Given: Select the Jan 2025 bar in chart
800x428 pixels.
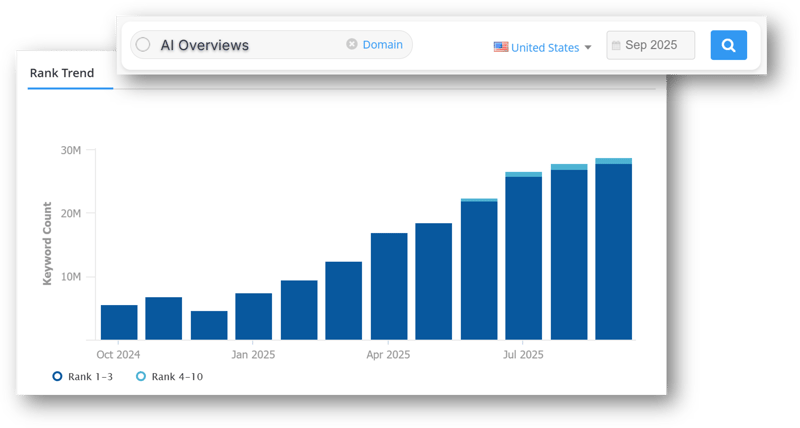Looking at the screenshot, I should click(254, 316).
